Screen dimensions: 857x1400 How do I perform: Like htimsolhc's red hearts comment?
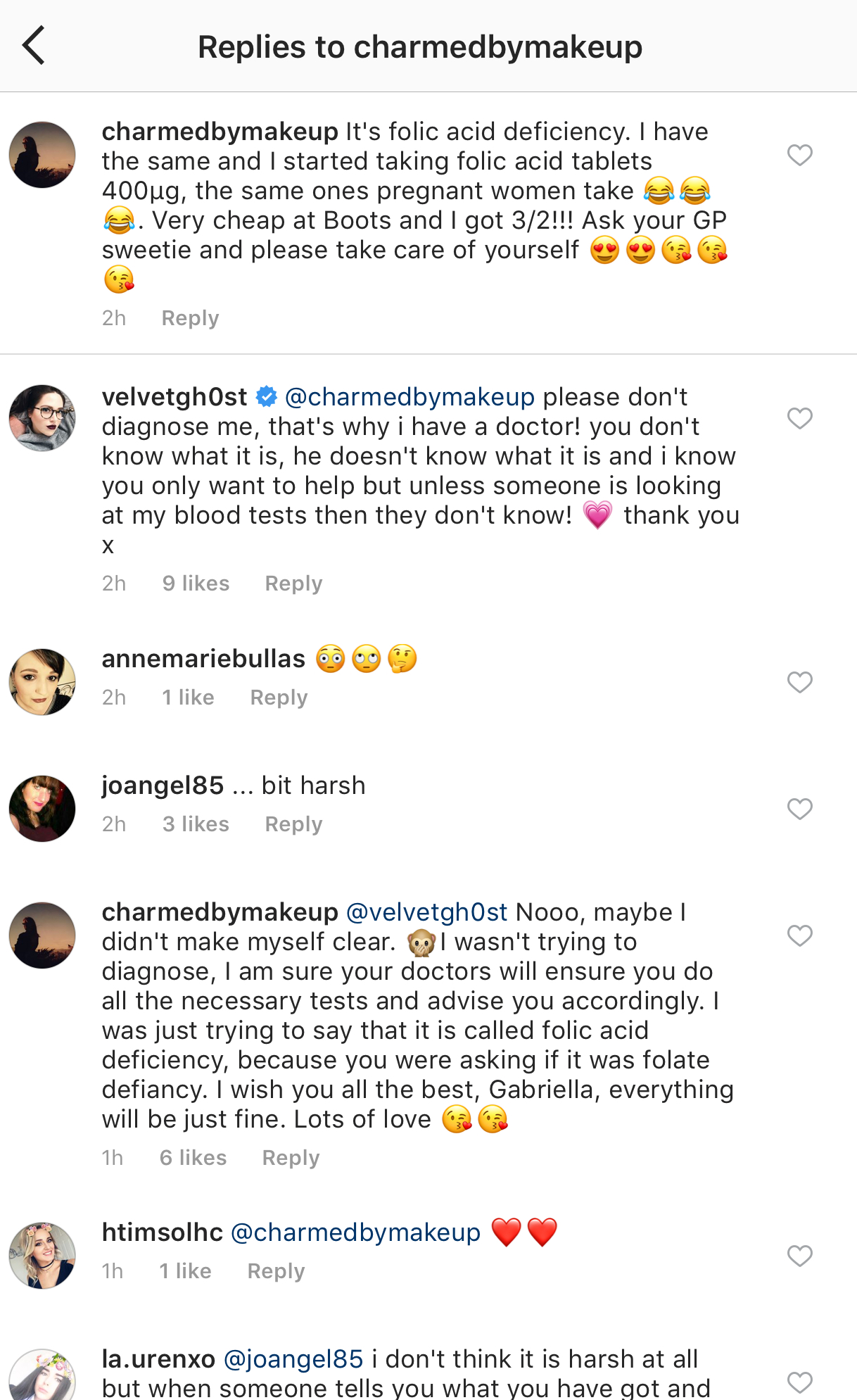coord(799,1256)
